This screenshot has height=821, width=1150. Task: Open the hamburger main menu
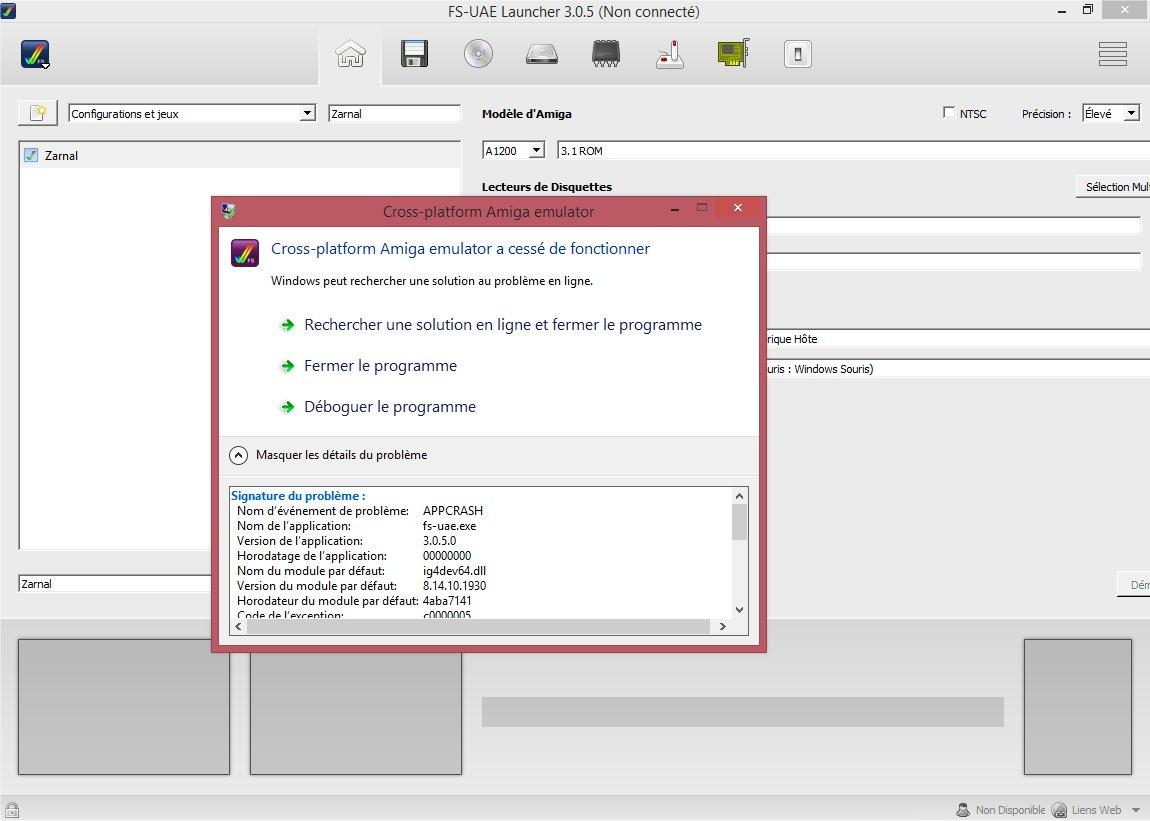click(1112, 54)
